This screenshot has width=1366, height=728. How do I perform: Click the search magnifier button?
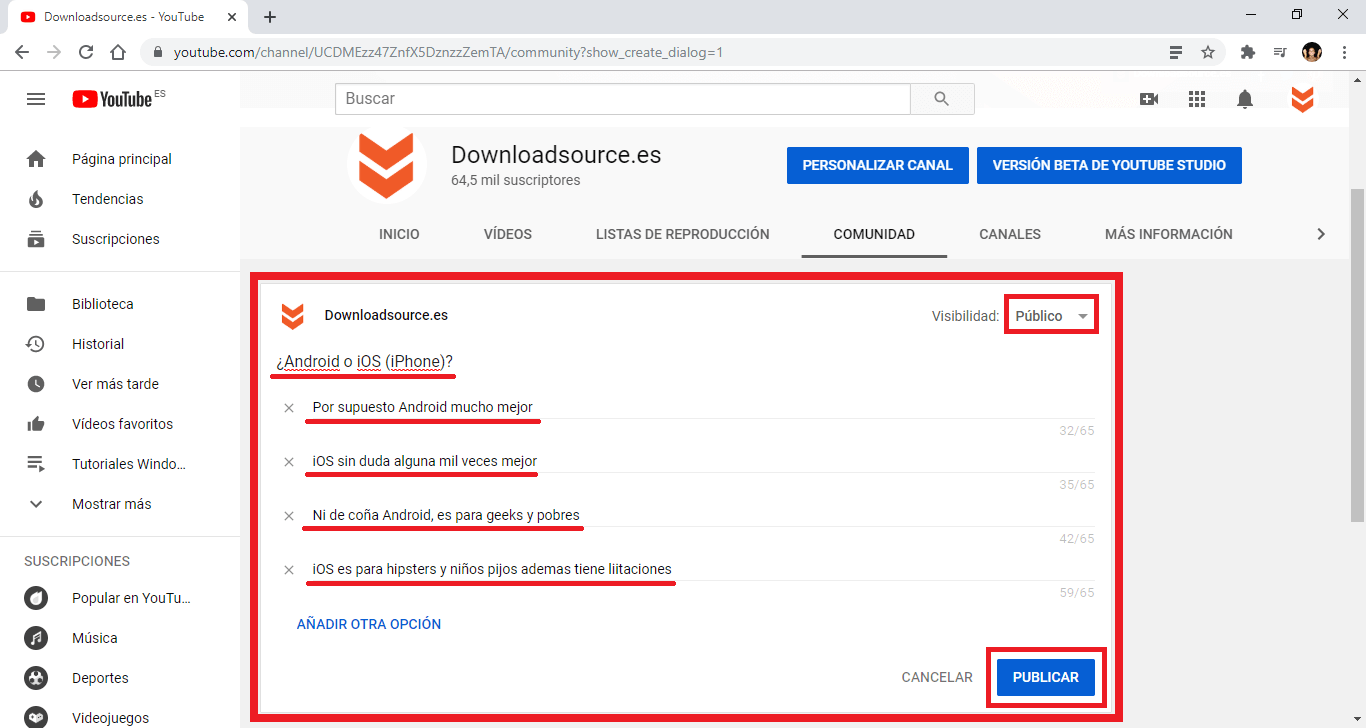(942, 99)
